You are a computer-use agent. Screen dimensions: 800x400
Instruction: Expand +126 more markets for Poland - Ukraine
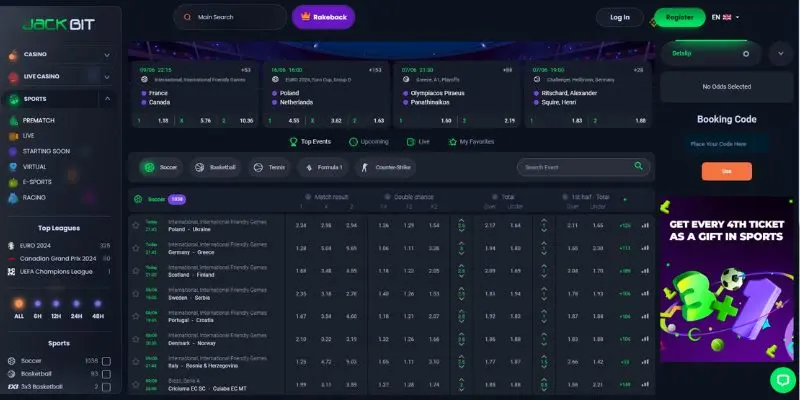click(624, 225)
